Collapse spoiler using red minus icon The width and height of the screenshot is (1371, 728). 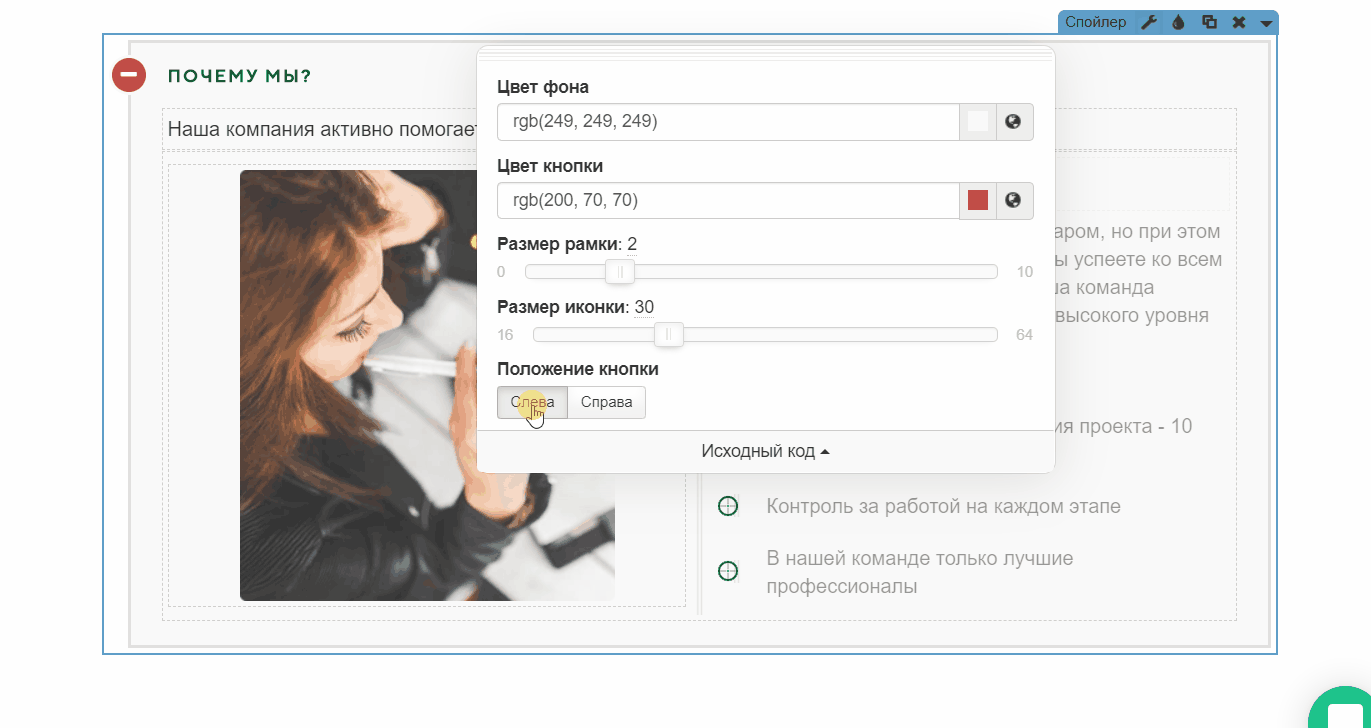pos(129,76)
